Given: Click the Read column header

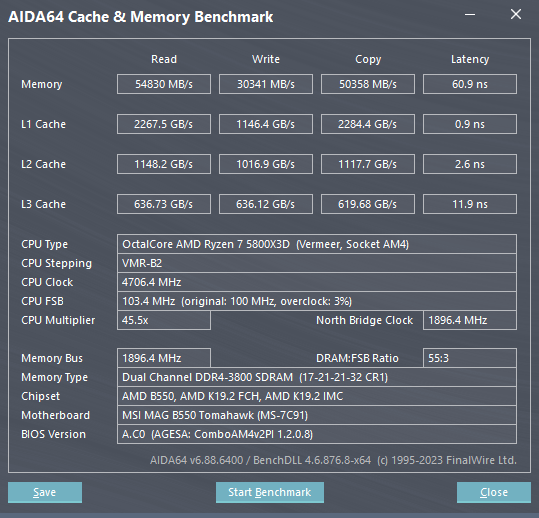Looking at the screenshot, I should (164, 59).
